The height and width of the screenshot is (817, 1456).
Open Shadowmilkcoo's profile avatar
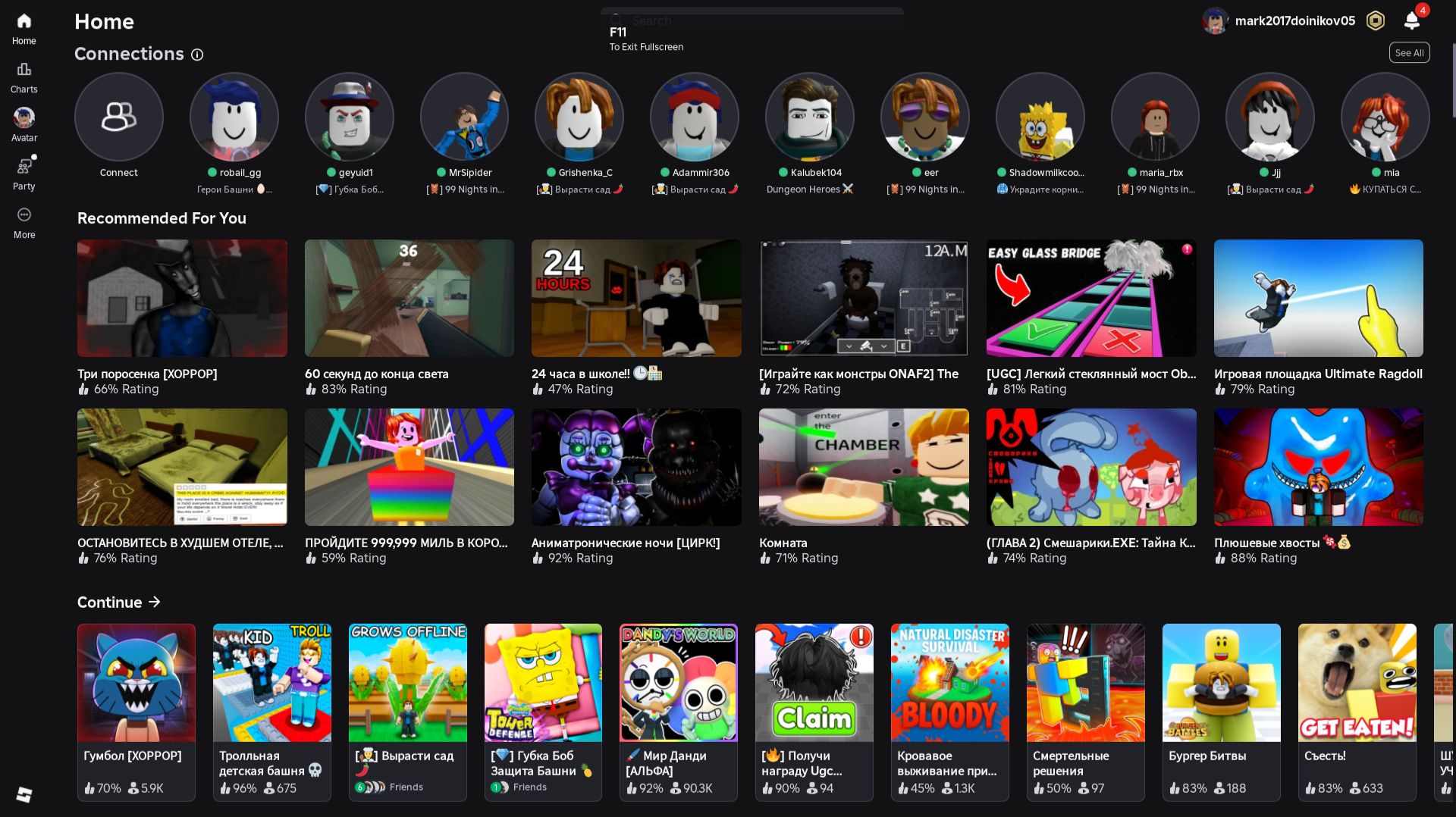pos(1040,117)
